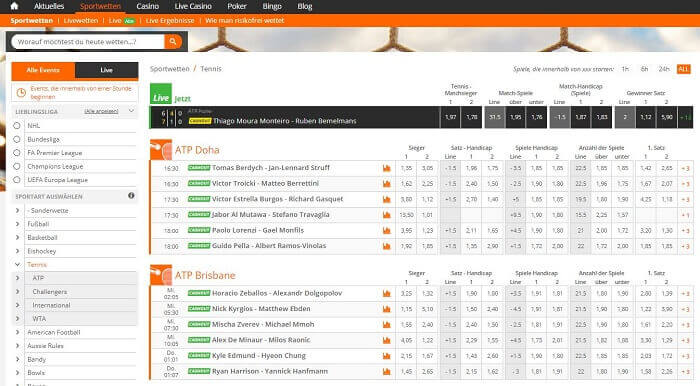Image resolution: width=700 pixels, height=386 pixels.
Task: Click cashout badge on Monteiro - Bemelmans live match
Action: coord(200,120)
